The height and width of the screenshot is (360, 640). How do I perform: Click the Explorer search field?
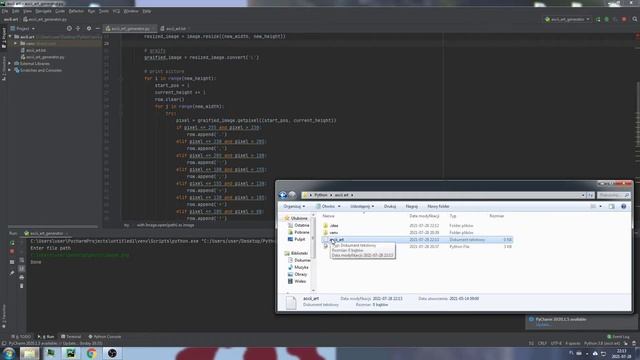pyautogui.click(x=613, y=195)
